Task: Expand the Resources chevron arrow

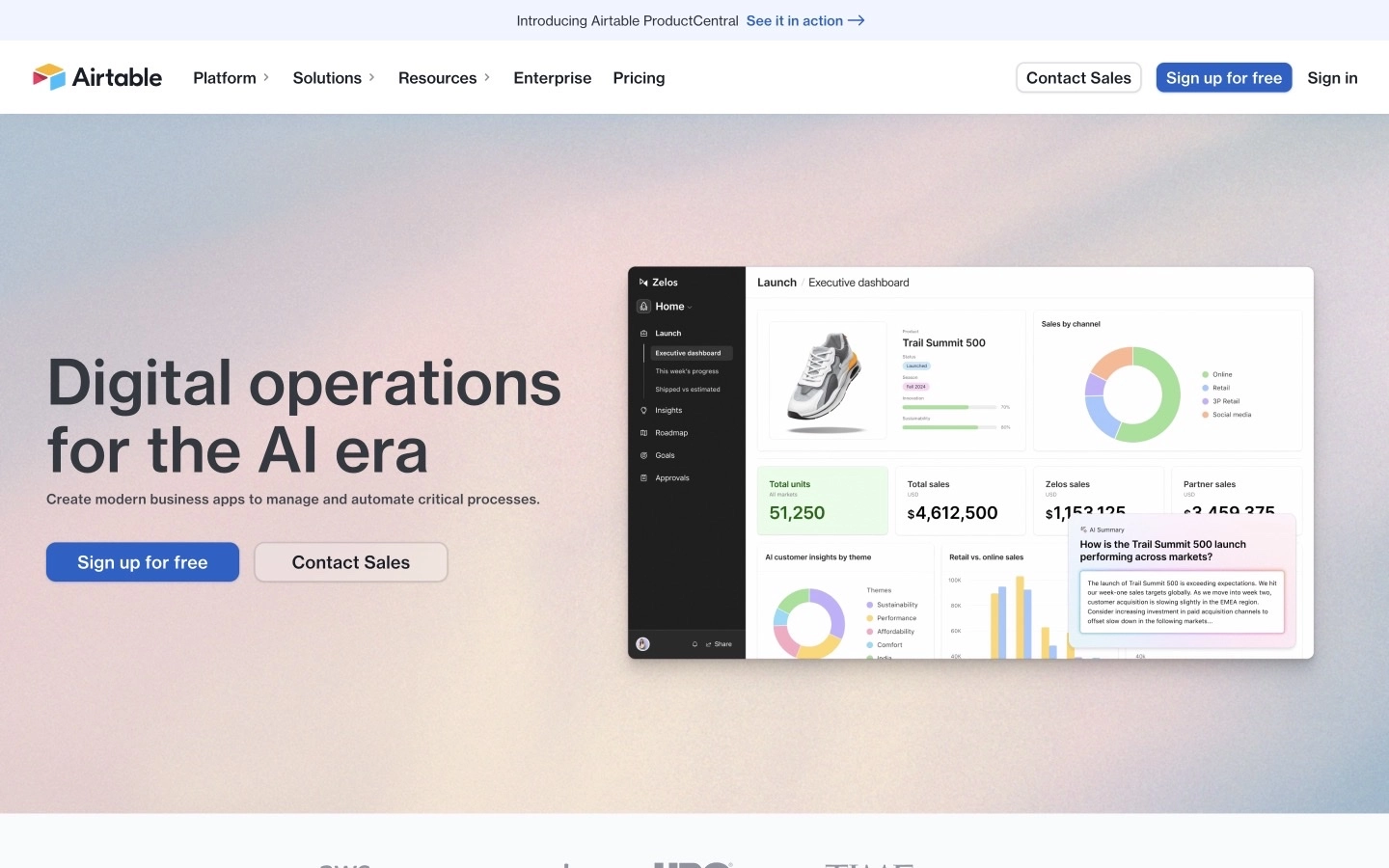Action: click(487, 78)
